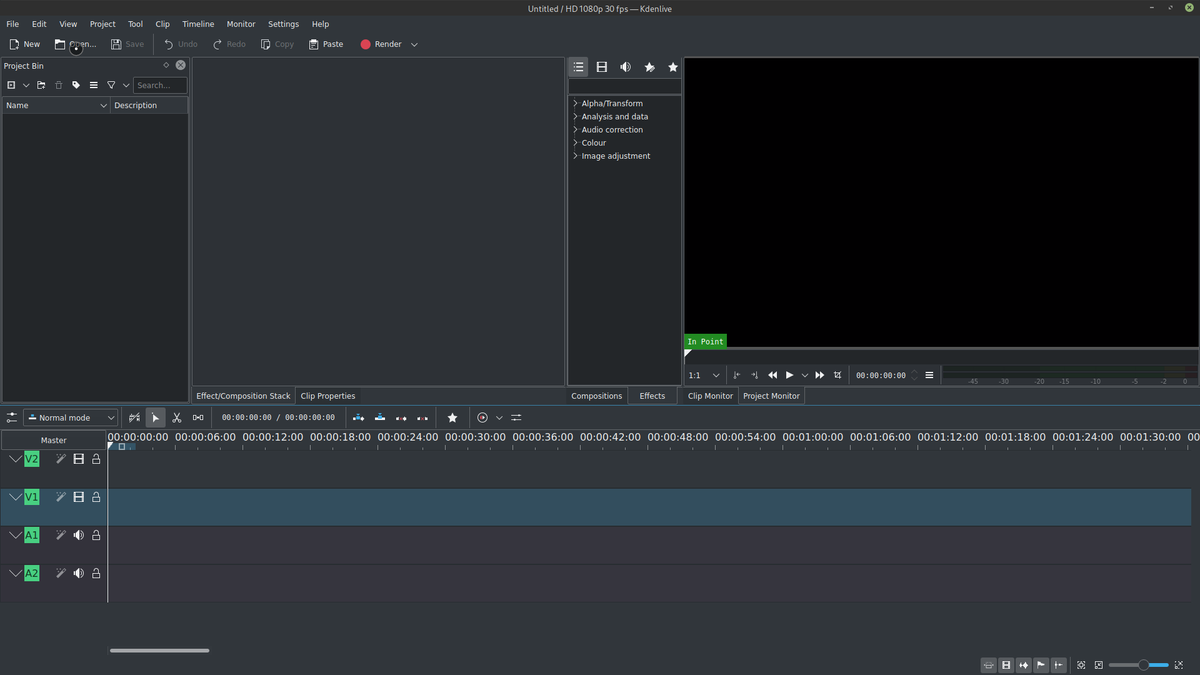Open the audio mixer settings icon in timeline toolbar

516,418
